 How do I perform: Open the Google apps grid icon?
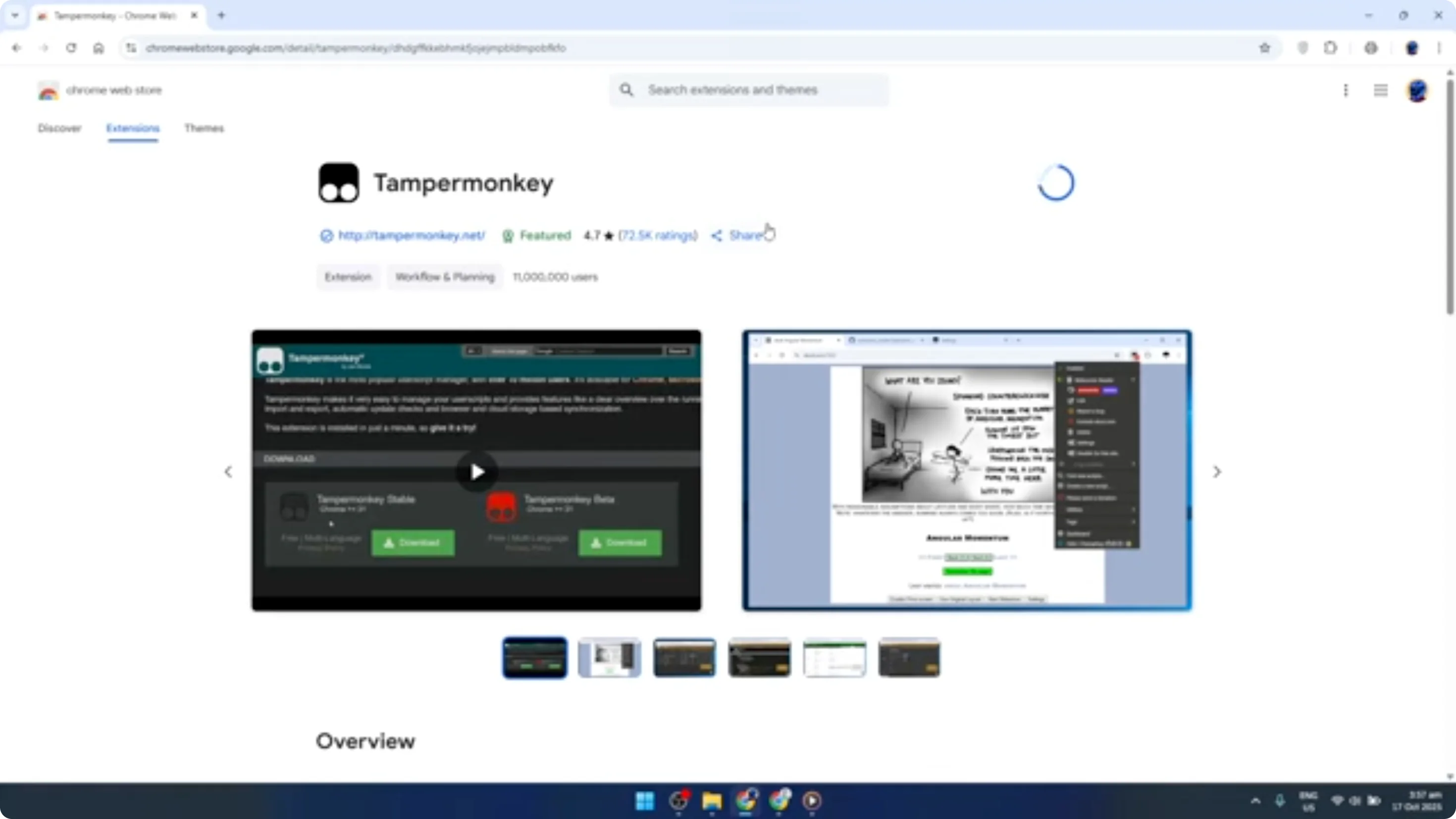coord(1381,91)
